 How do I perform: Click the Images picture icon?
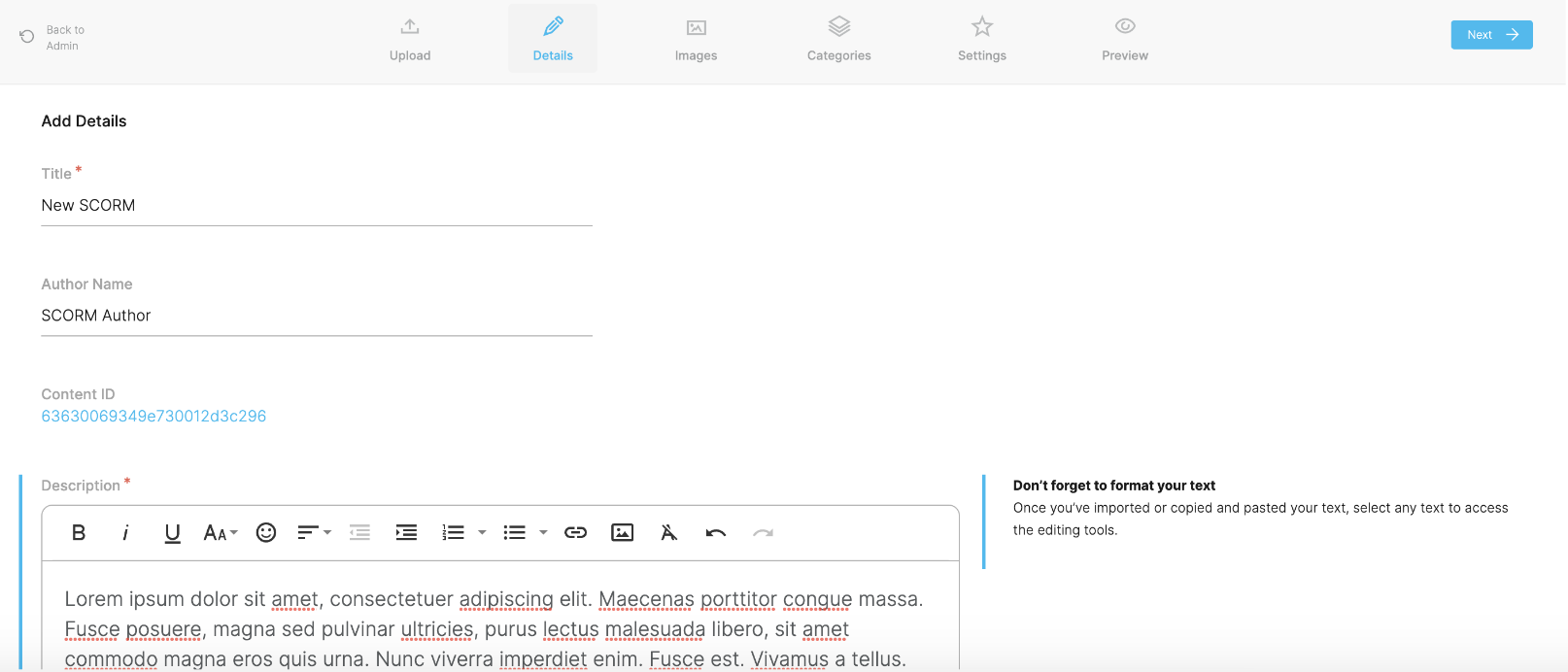pyautogui.click(x=696, y=27)
